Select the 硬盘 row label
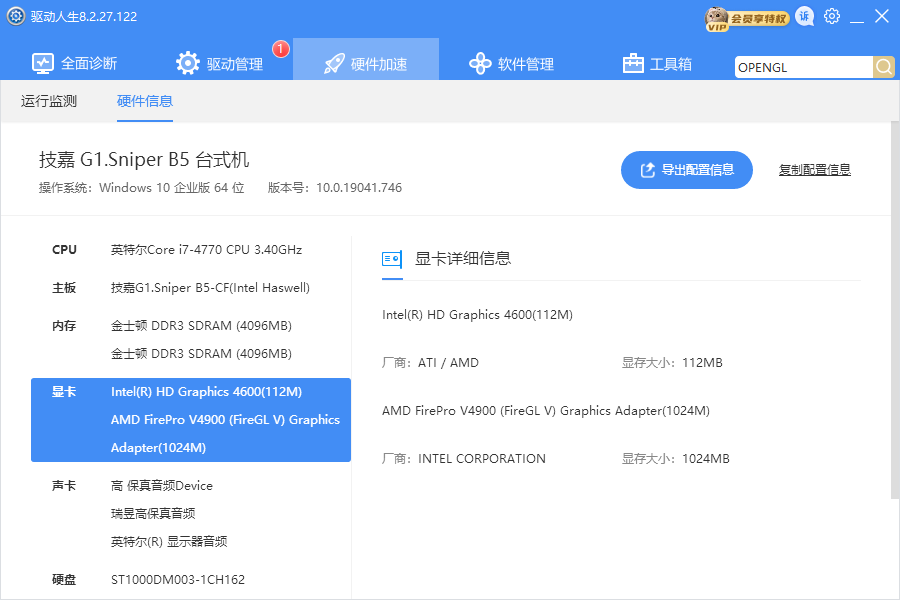Image resolution: width=900 pixels, height=600 pixels. click(64, 580)
